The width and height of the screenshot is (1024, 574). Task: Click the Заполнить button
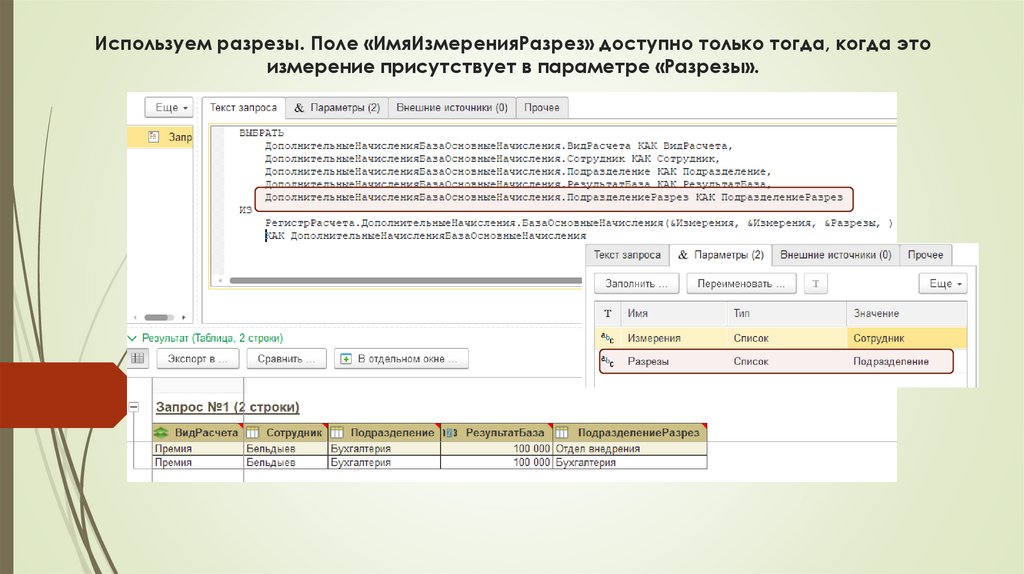[x=637, y=284]
